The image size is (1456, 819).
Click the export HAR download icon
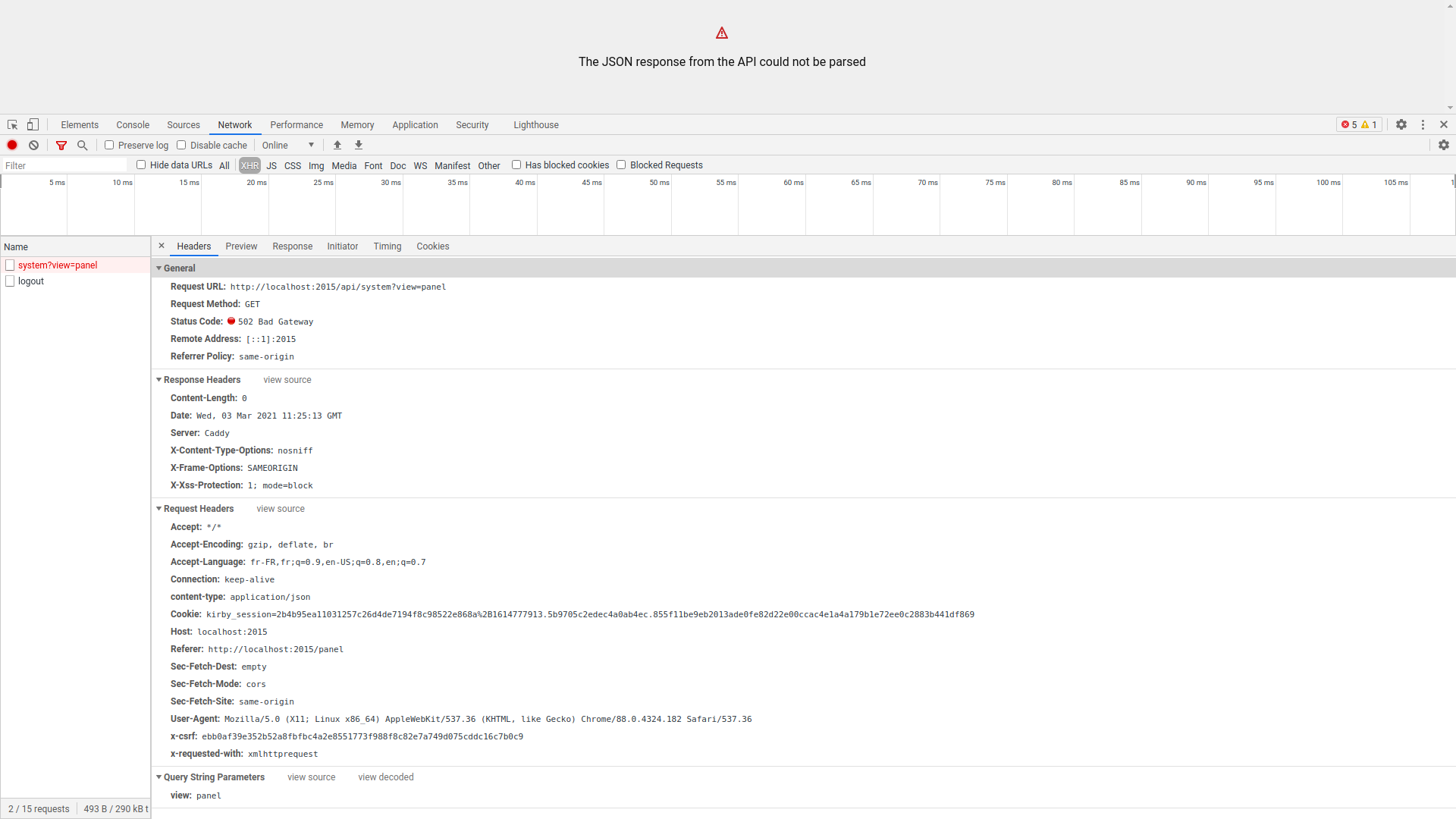[x=359, y=146]
